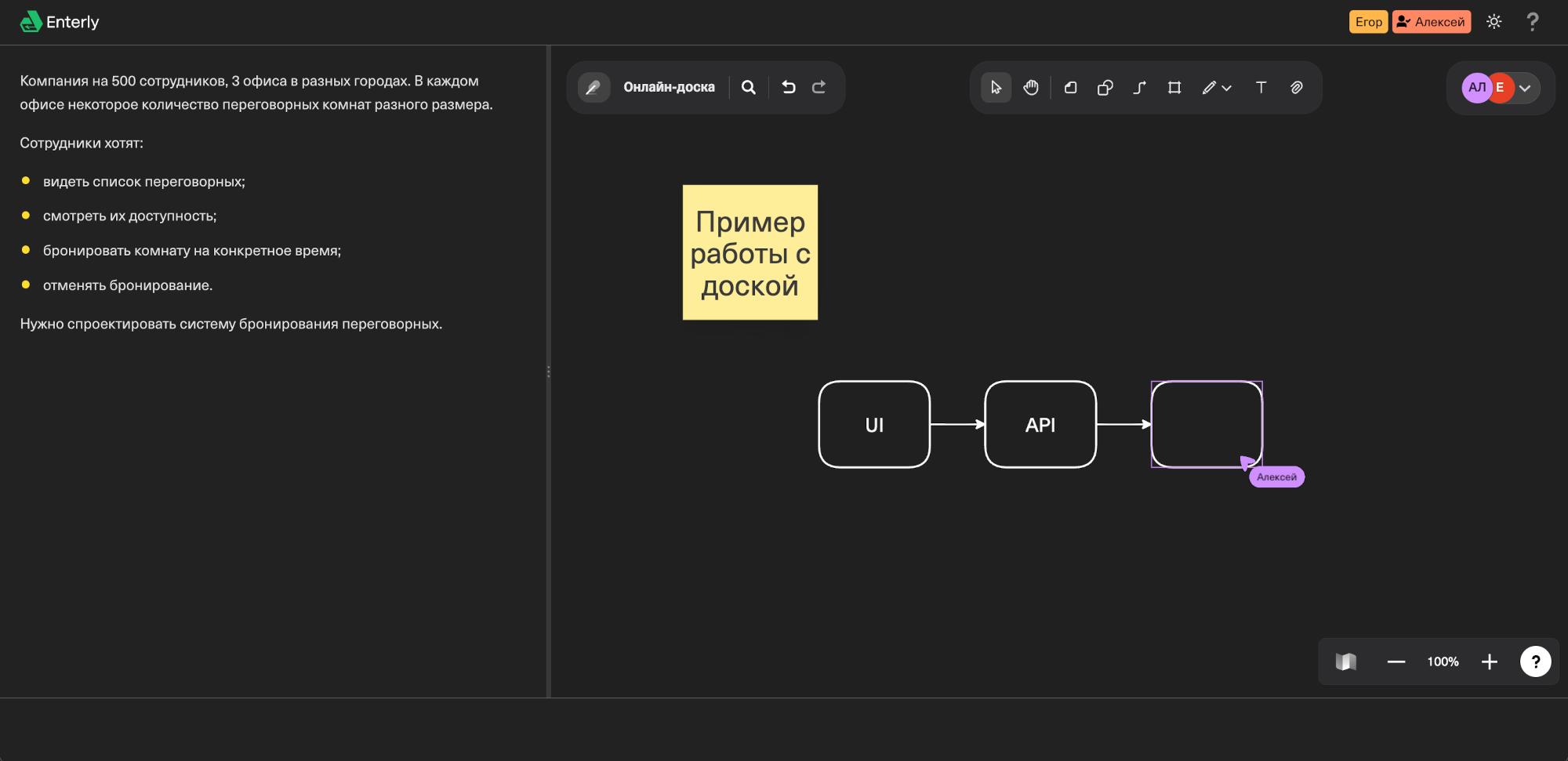This screenshot has height=761, width=1568.
Task: Select the yellow sticky note
Action: click(750, 252)
